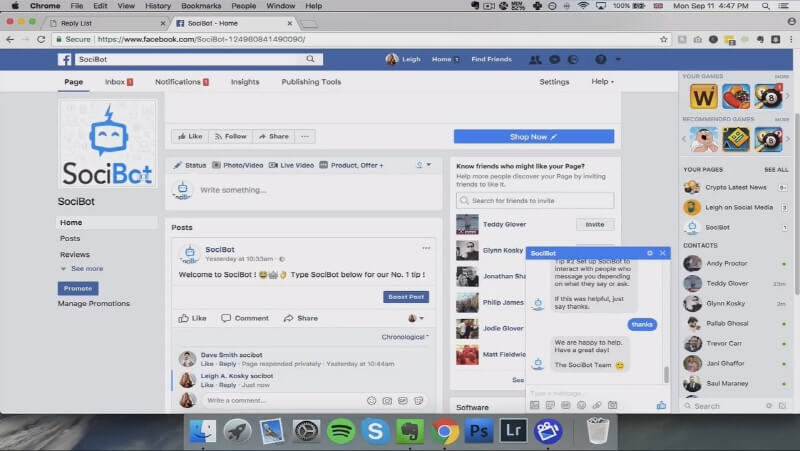Screen dimensions: 800x451
Task: Invite Teddy Glover to like page
Action: coord(595,224)
